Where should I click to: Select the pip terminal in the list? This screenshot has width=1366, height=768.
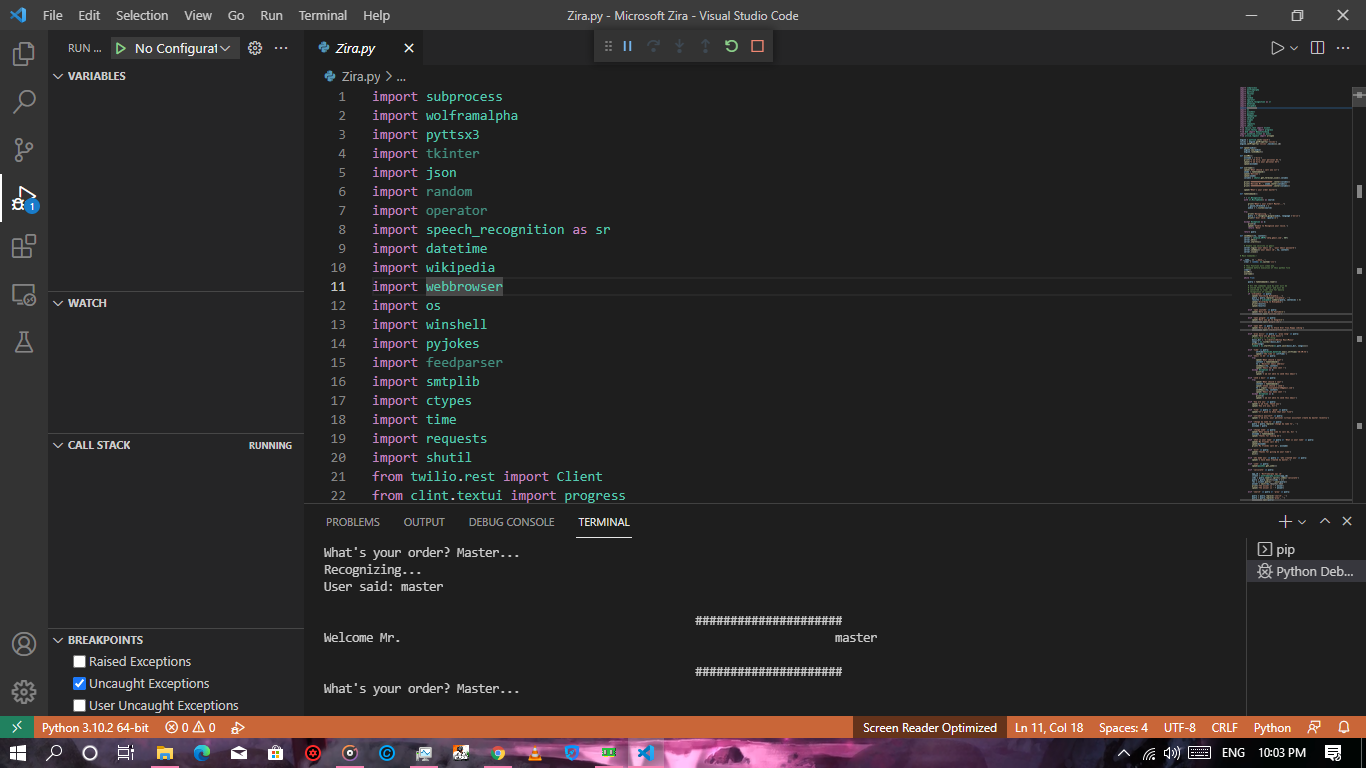click(1306, 549)
